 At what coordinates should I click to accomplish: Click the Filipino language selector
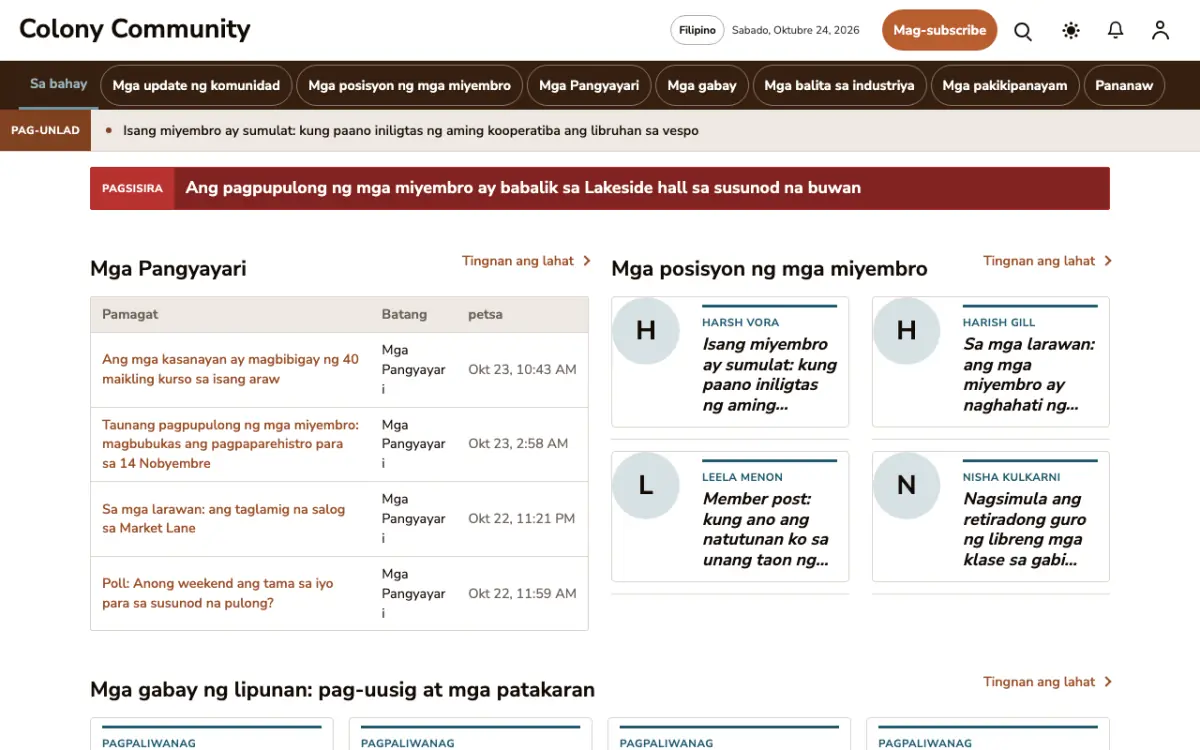tap(697, 30)
